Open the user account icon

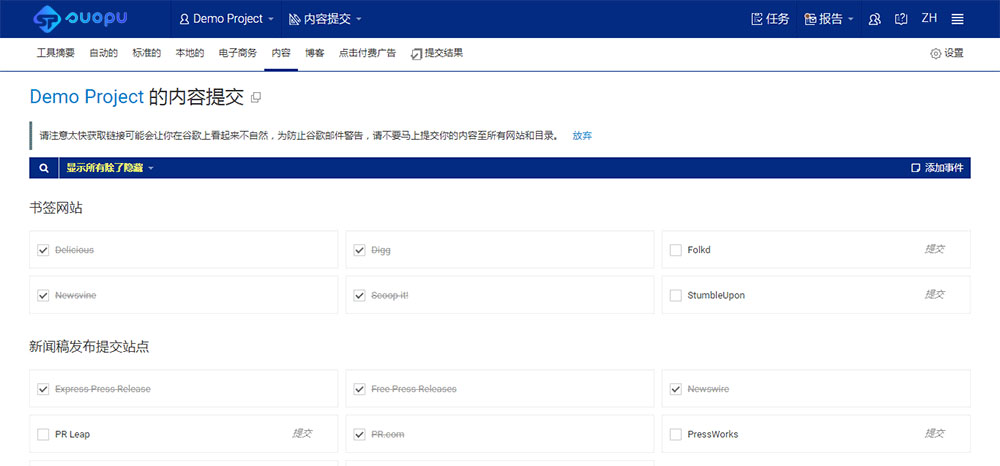pos(875,19)
